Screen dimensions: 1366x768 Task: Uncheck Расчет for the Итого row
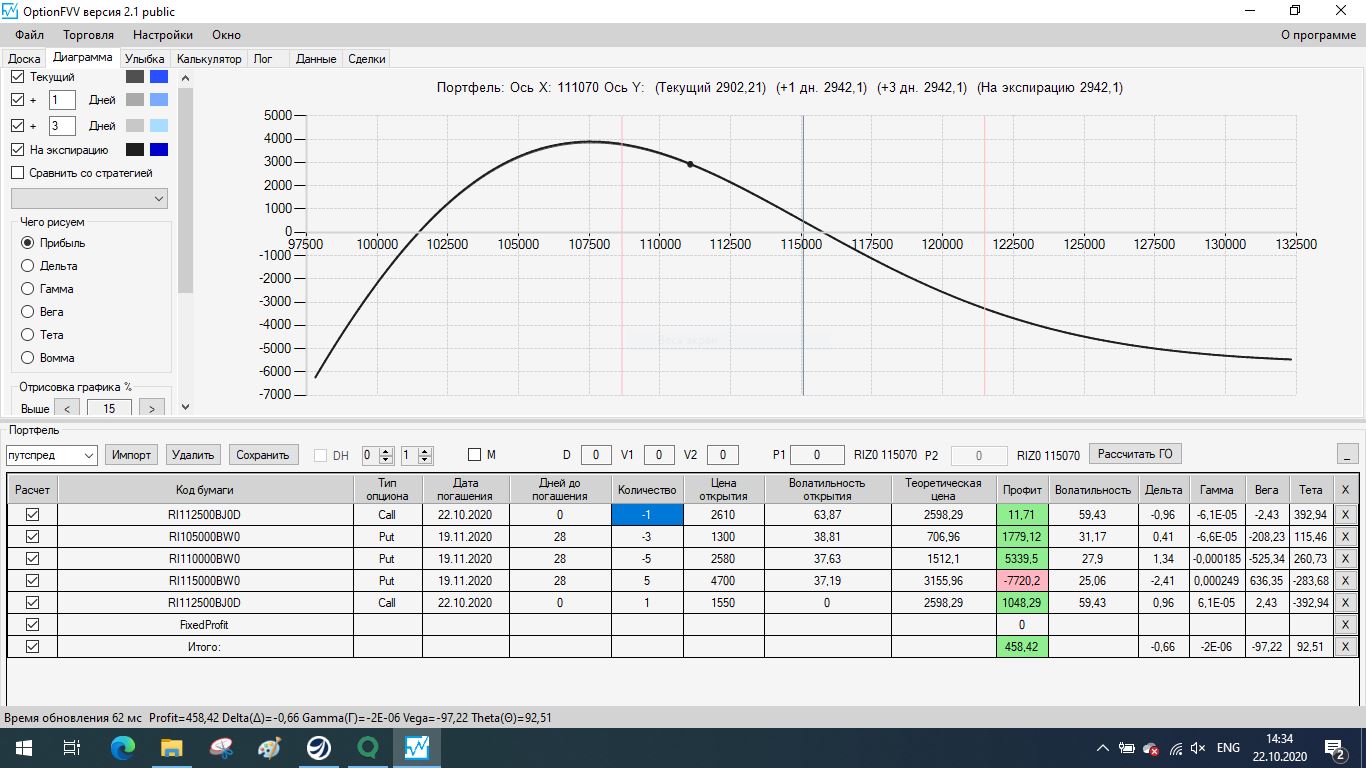pos(33,647)
